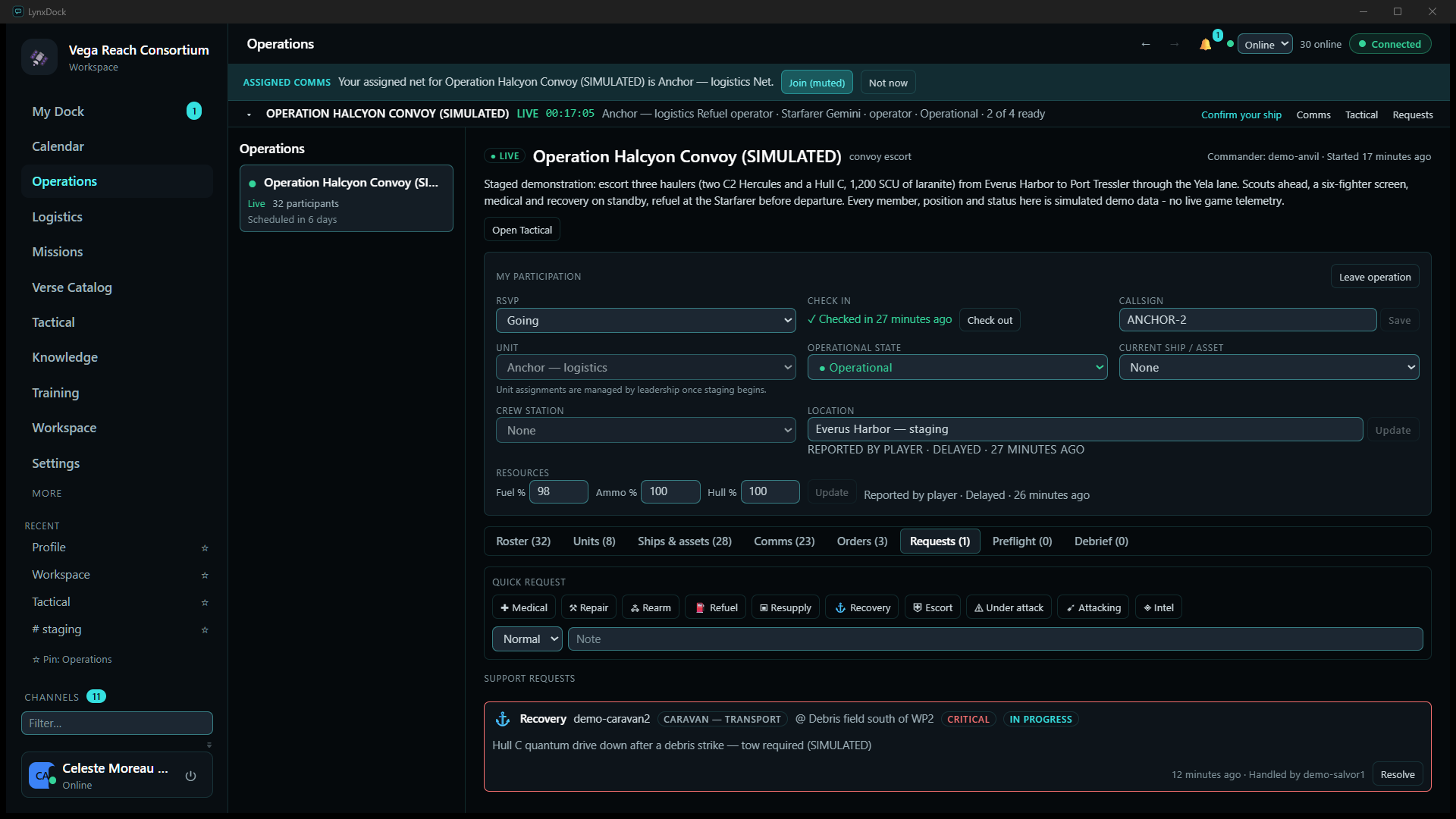Star the # staging recent item

204,629
